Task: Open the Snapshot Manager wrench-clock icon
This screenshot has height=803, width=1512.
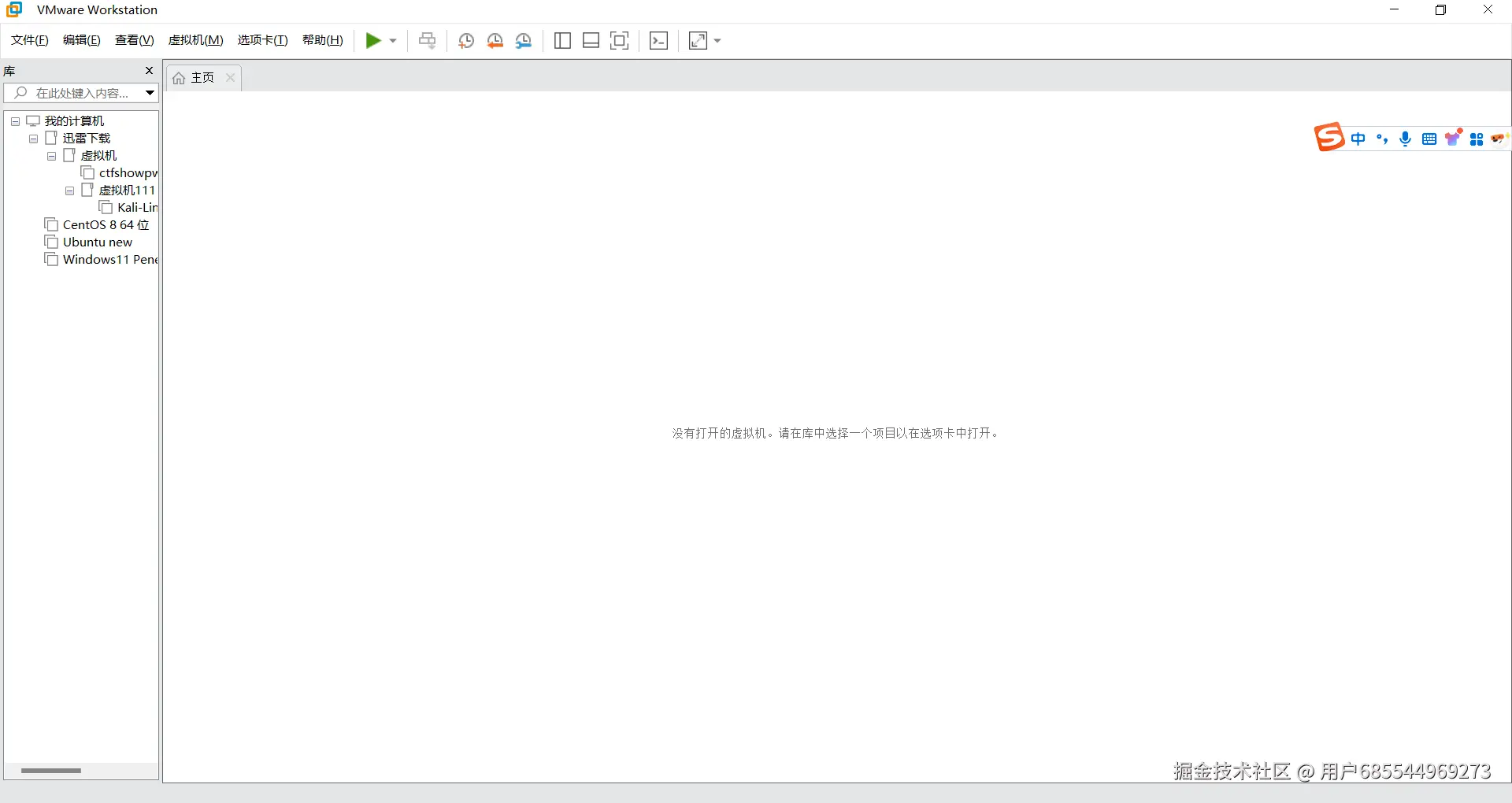Action: 524,41
